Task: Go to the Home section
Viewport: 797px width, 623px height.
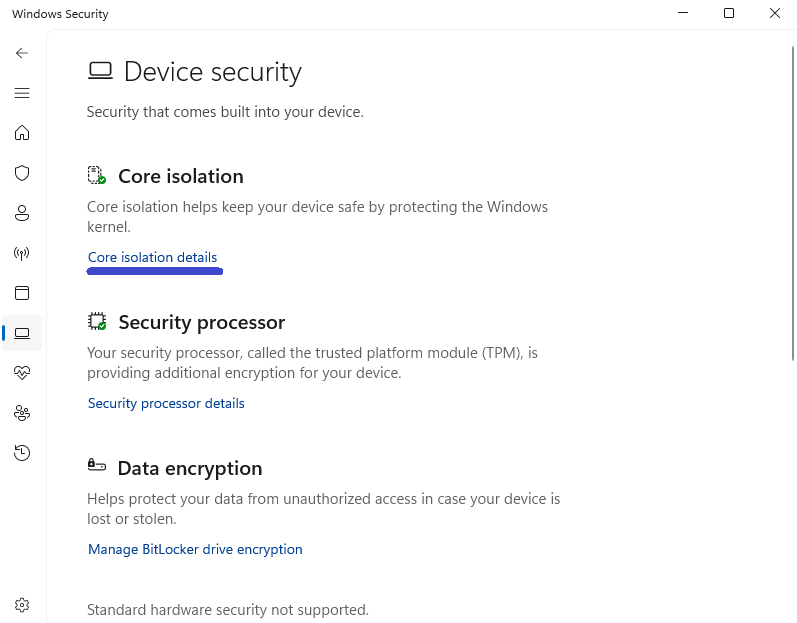Action: coord(22,133)
